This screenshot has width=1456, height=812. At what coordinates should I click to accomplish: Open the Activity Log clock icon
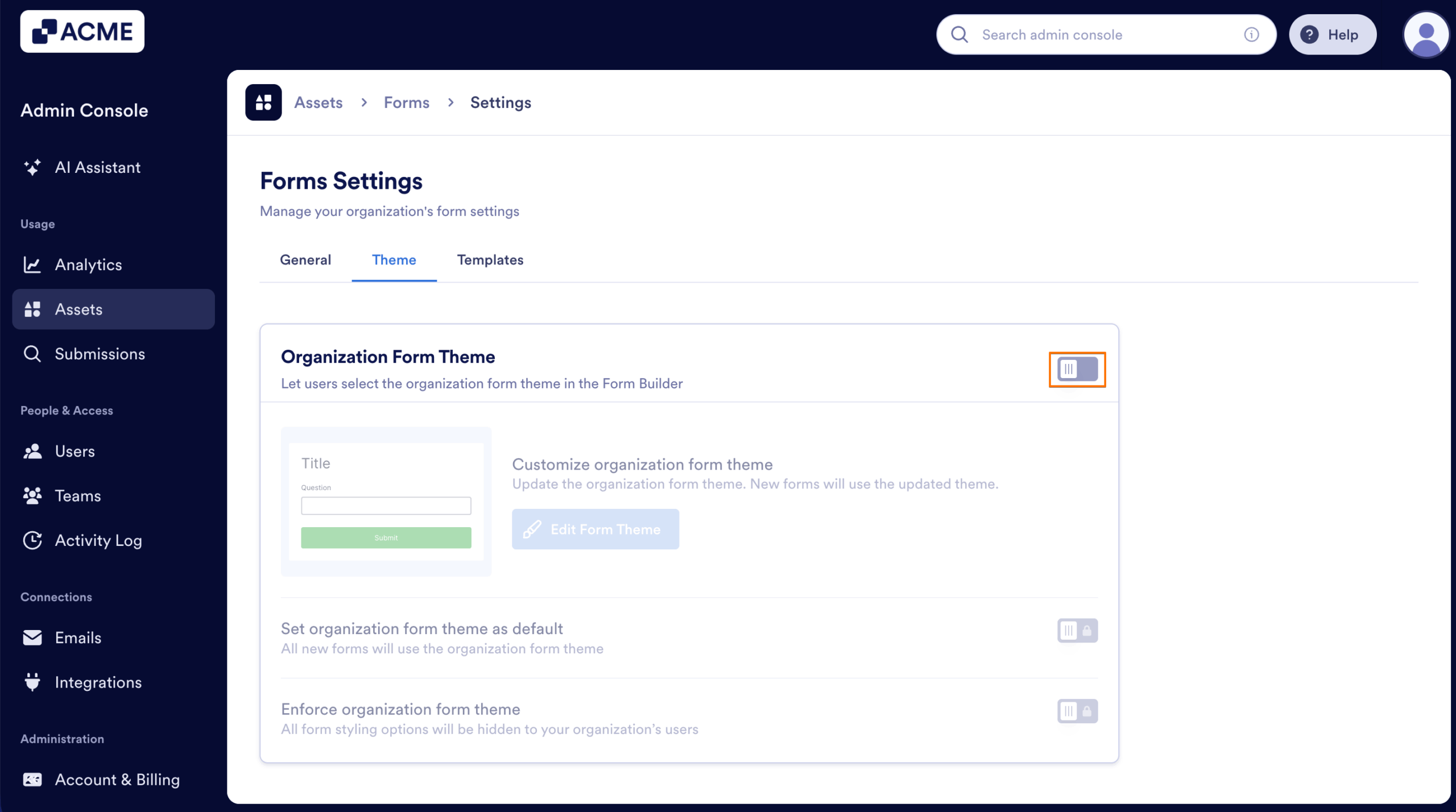[33, 540]
